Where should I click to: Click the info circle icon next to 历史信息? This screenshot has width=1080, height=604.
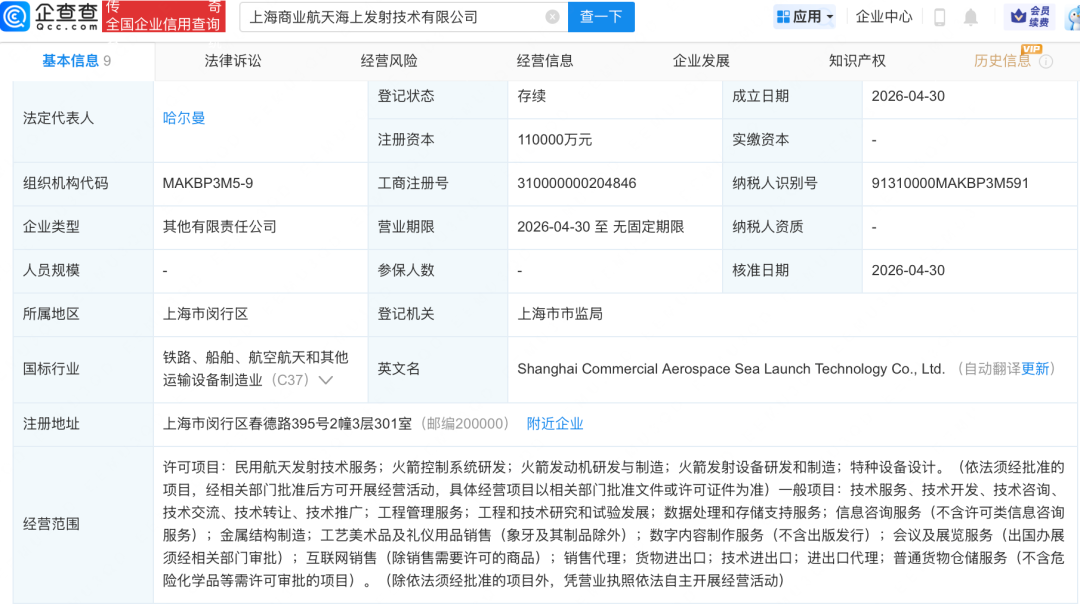(x=1046, y=62)
